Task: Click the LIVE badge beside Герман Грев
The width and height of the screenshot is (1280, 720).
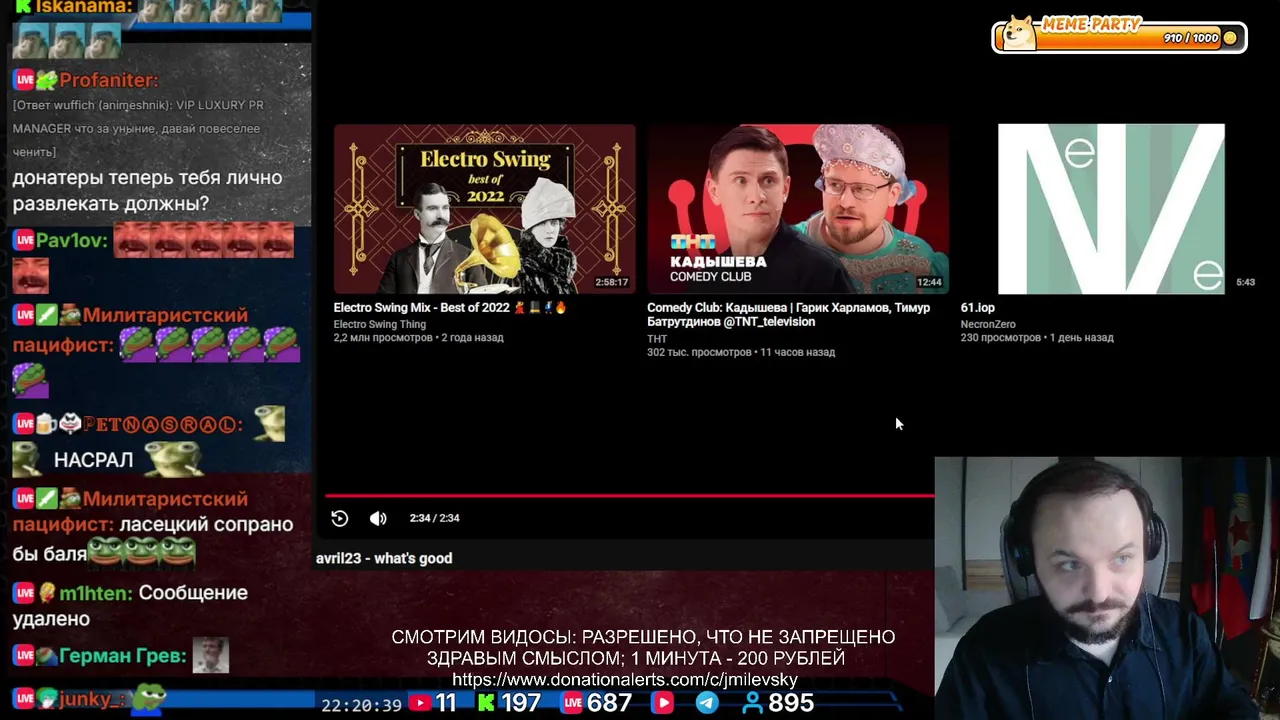Action: pyautogui.click(x=24, y=656)
